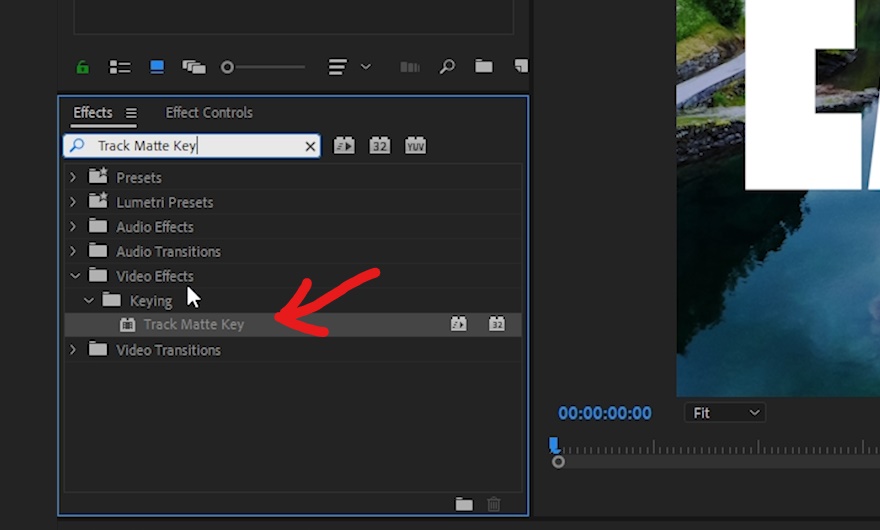Click the program monitor preview image
The image size is (880, 530).
tap(778, 198)
